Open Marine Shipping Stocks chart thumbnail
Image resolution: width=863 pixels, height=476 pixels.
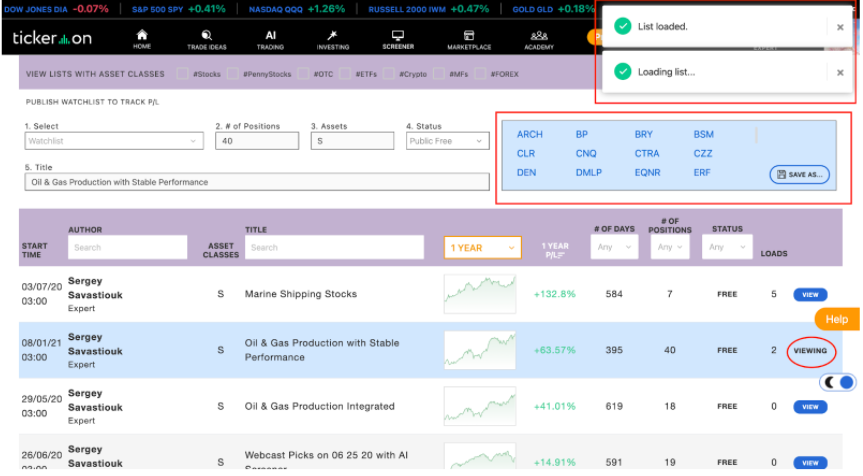click(x=480, y=294)
